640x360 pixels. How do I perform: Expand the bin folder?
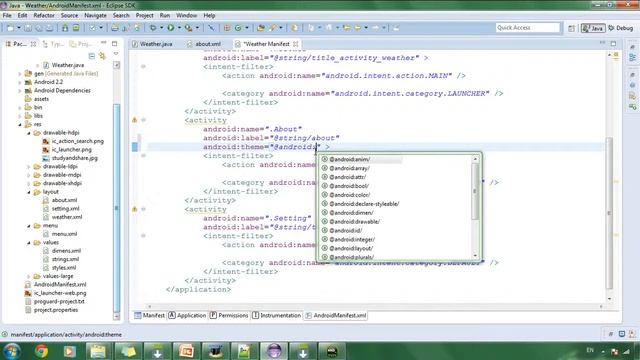point(20,108)
